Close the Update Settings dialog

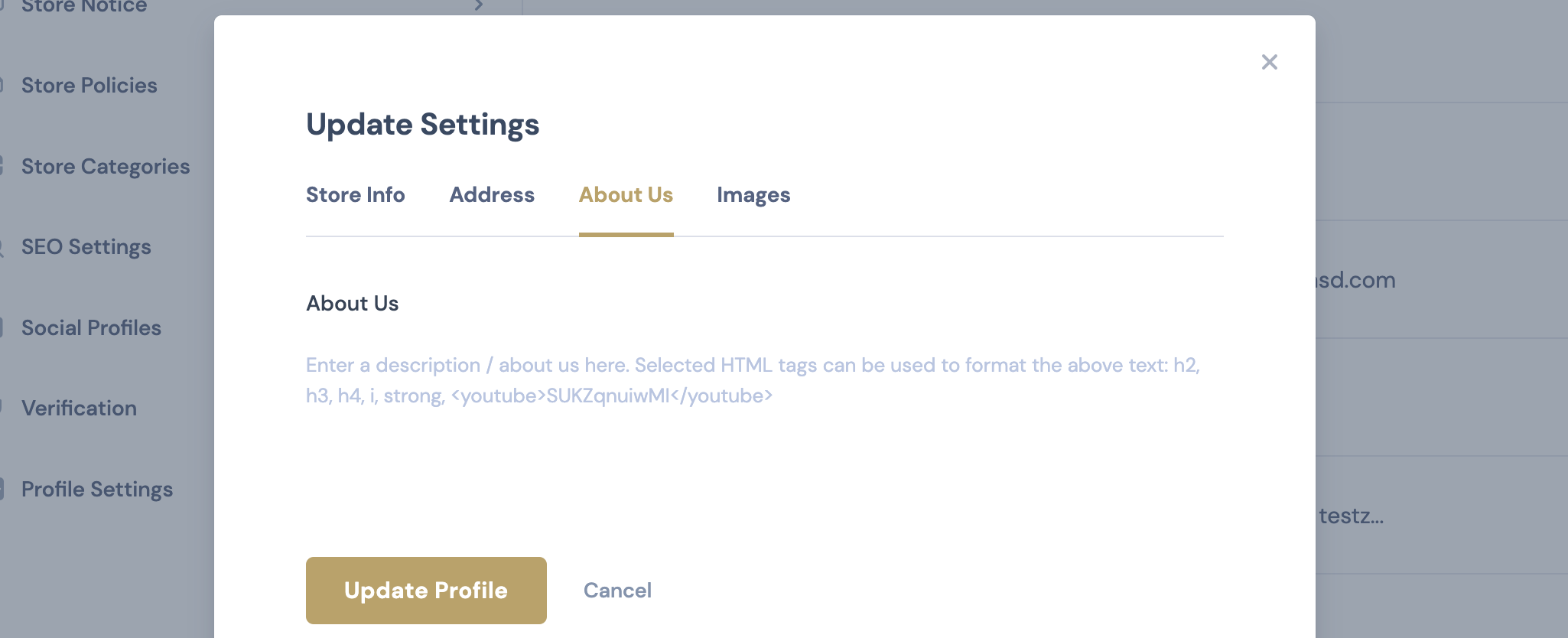(1270, 62)
